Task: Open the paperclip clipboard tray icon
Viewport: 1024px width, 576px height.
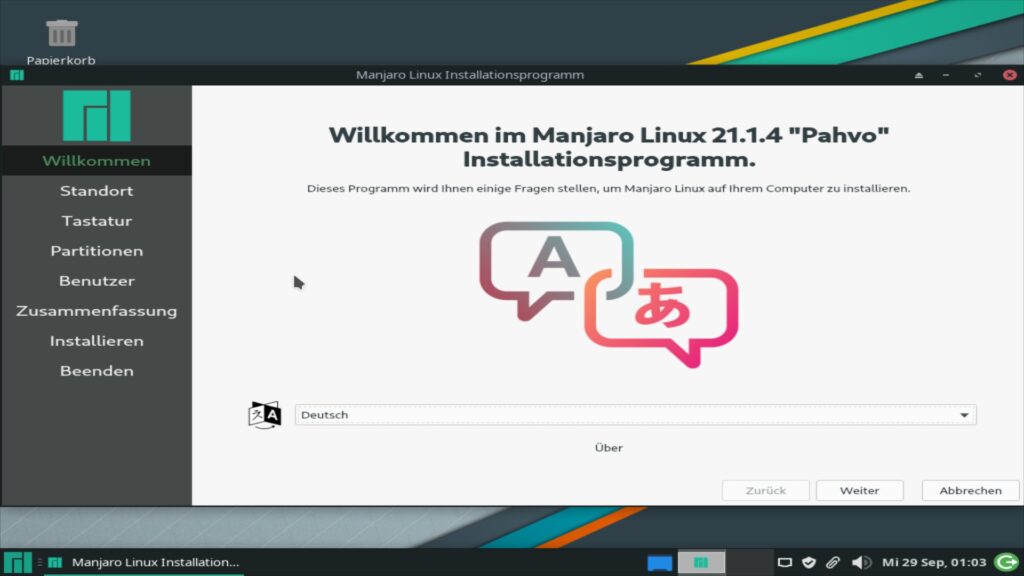Action: click(x=833, y=562)
